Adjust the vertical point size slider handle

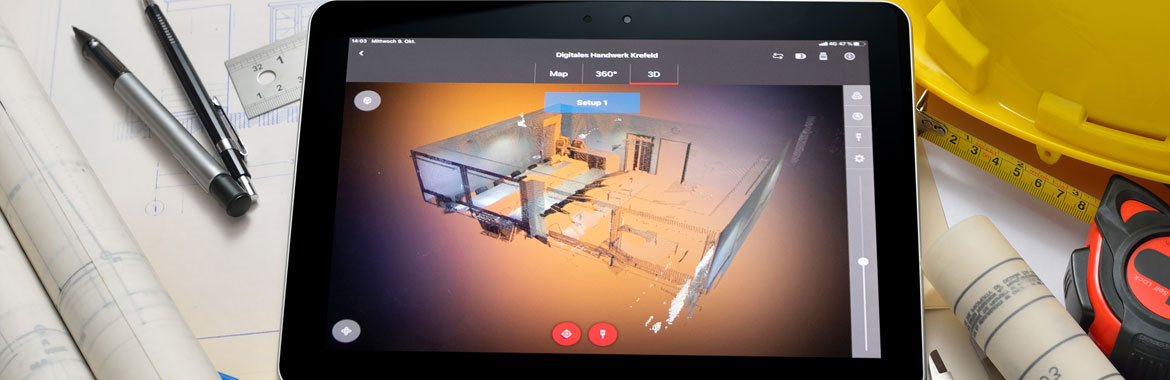863,261
